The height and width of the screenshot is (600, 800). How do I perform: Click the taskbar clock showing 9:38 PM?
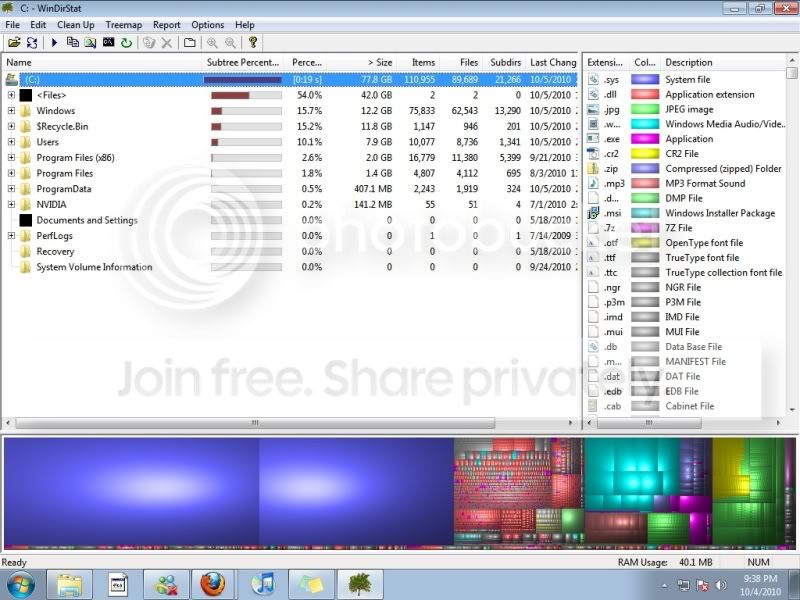760,585
